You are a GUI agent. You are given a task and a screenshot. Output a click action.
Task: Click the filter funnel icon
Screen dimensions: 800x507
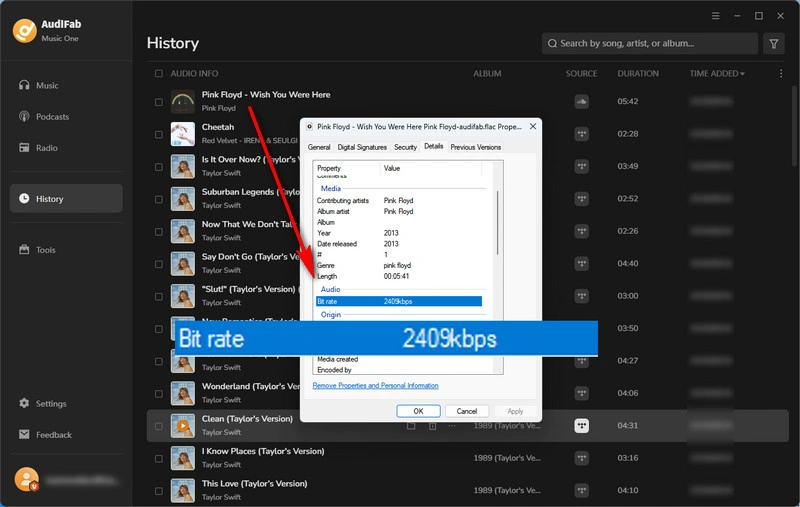(x=773, y=43)
